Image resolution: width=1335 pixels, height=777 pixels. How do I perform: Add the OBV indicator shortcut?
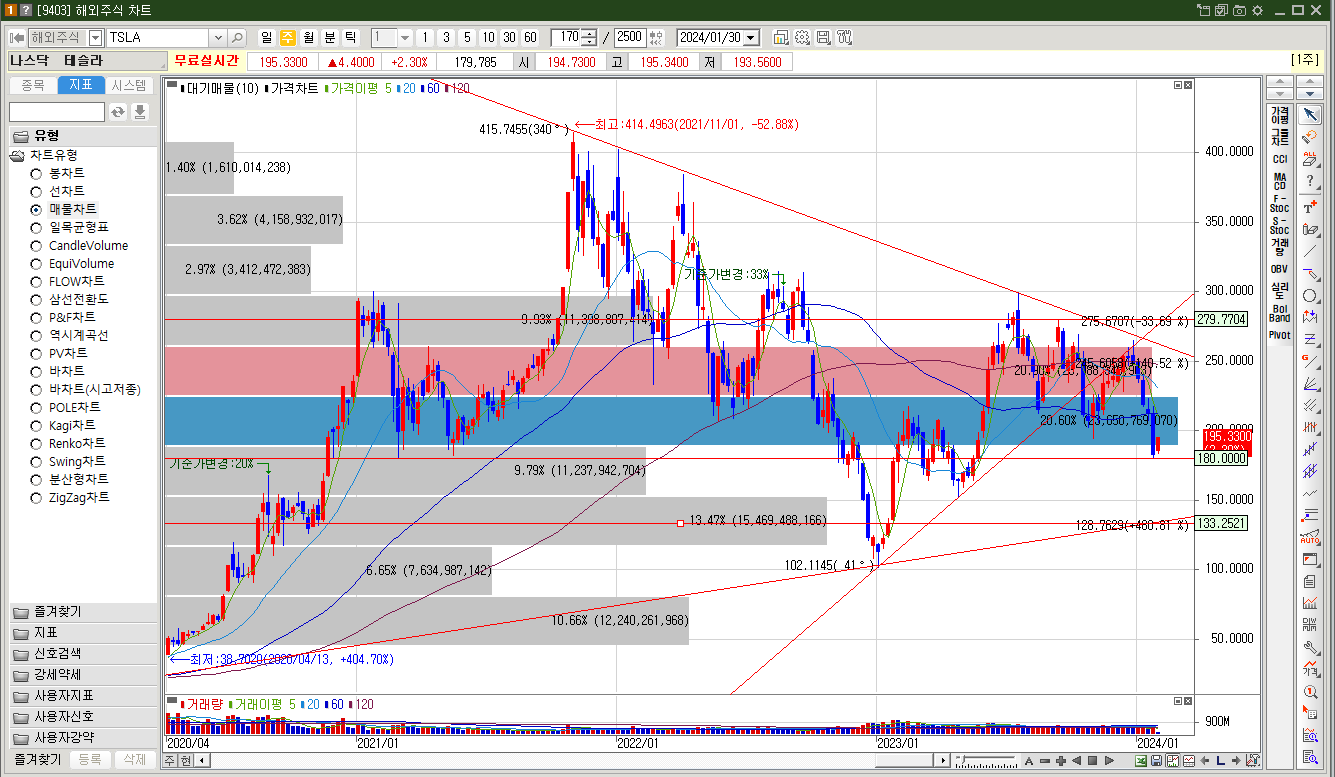coord(1280,269)
